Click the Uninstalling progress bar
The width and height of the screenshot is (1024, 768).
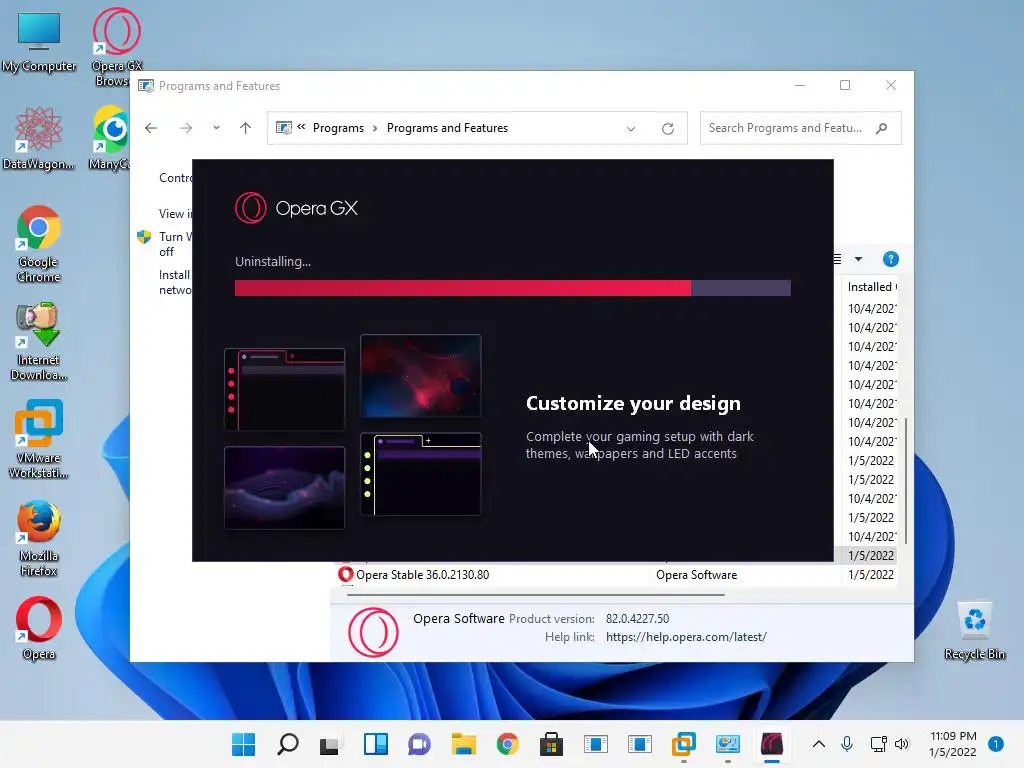513,288
